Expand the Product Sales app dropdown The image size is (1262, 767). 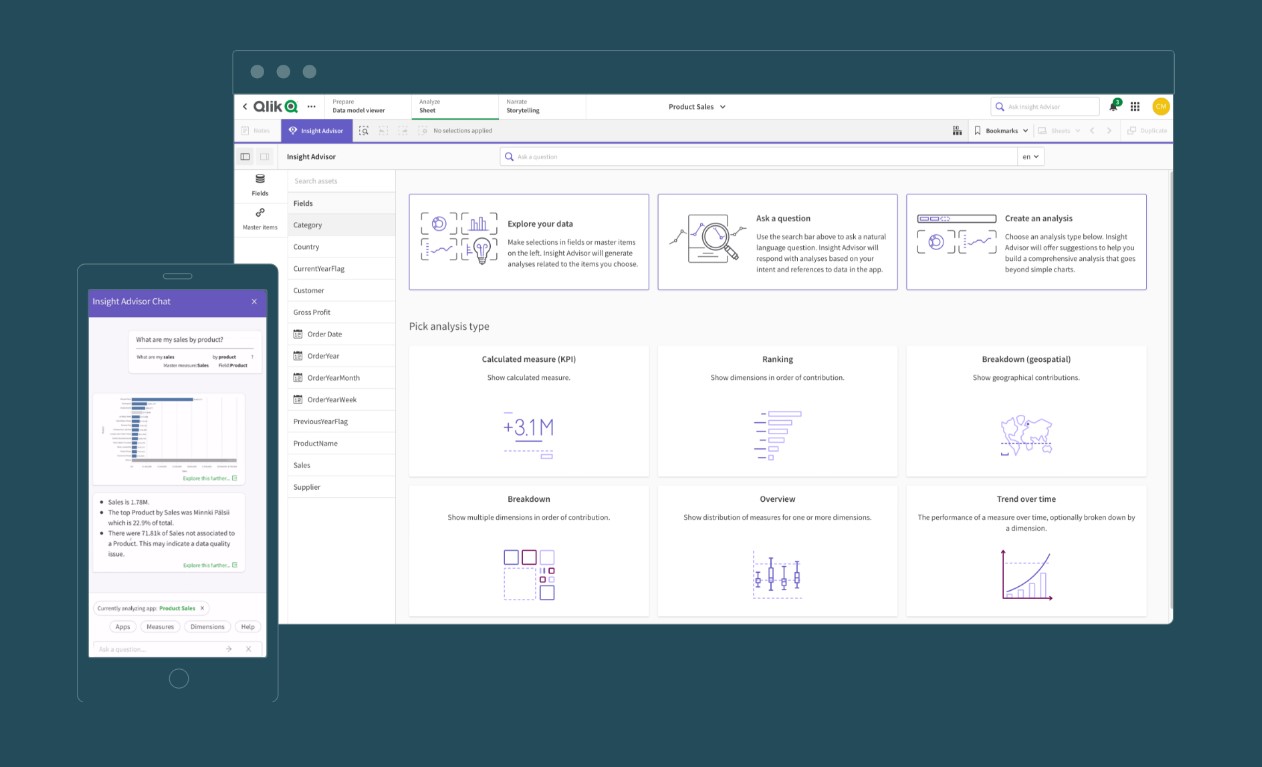(697, 107)
